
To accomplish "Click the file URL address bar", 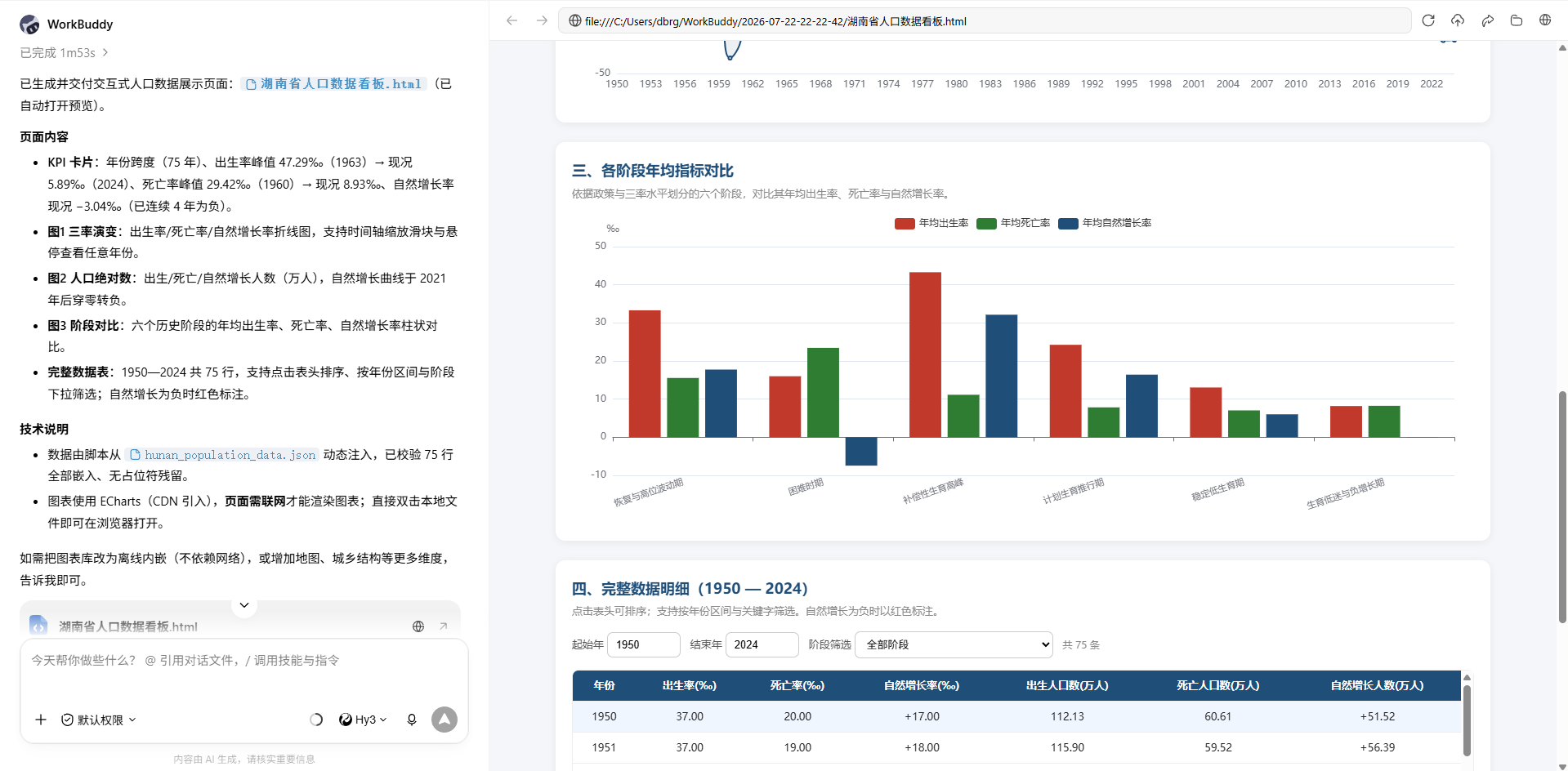I will coord(984,20).
